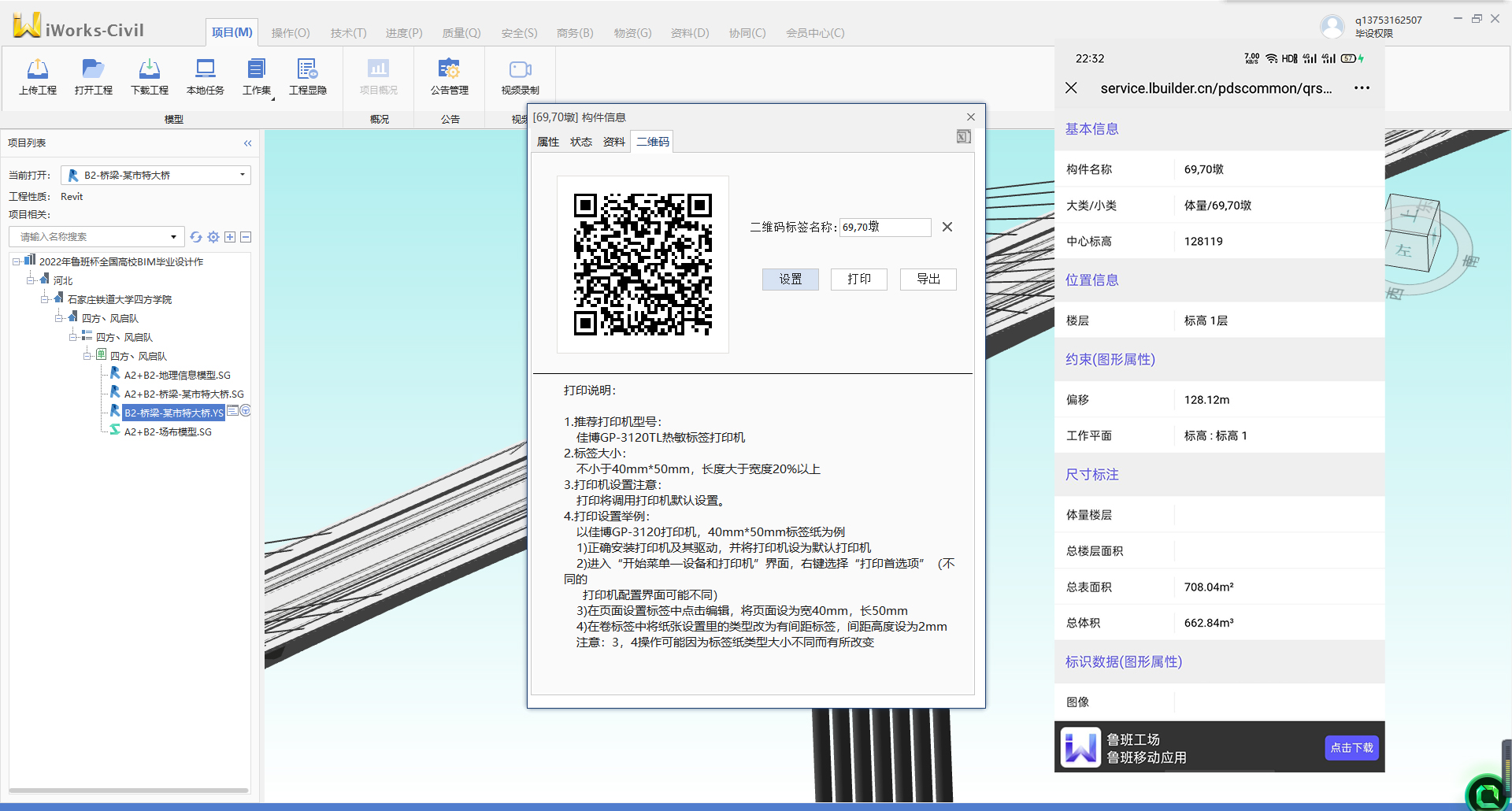This screenshot has height=811, width=1512.
Task: Click the 鲁班工场 app logo icon
Action: (x=1080, y=748)
